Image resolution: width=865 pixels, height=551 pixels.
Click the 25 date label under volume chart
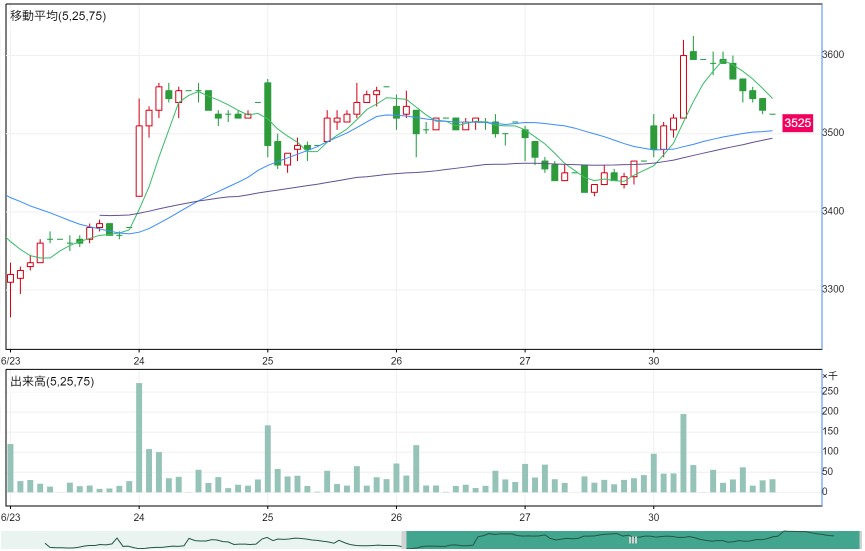point(268,517)
